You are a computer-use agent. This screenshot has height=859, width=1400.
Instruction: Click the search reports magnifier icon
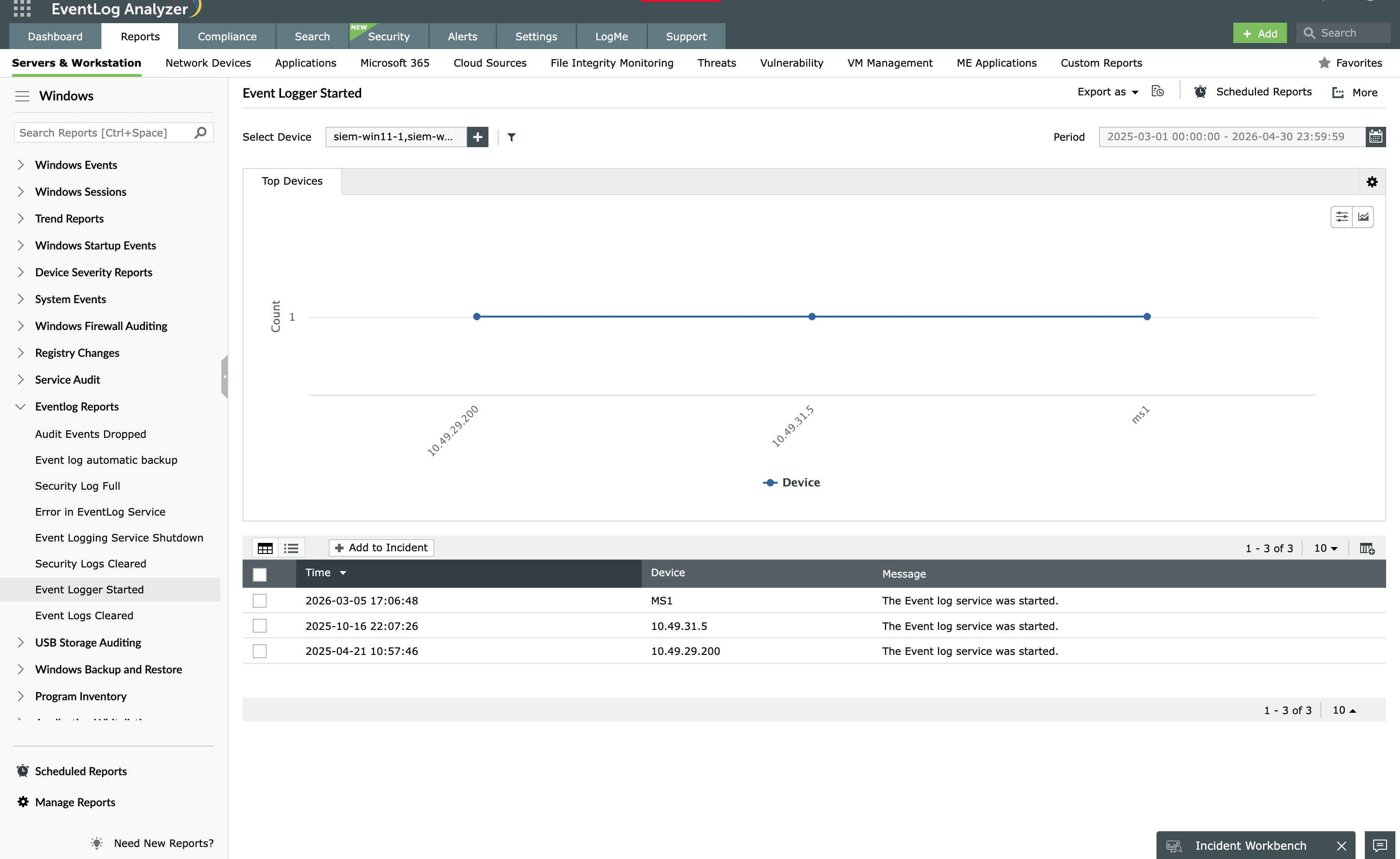200,132
